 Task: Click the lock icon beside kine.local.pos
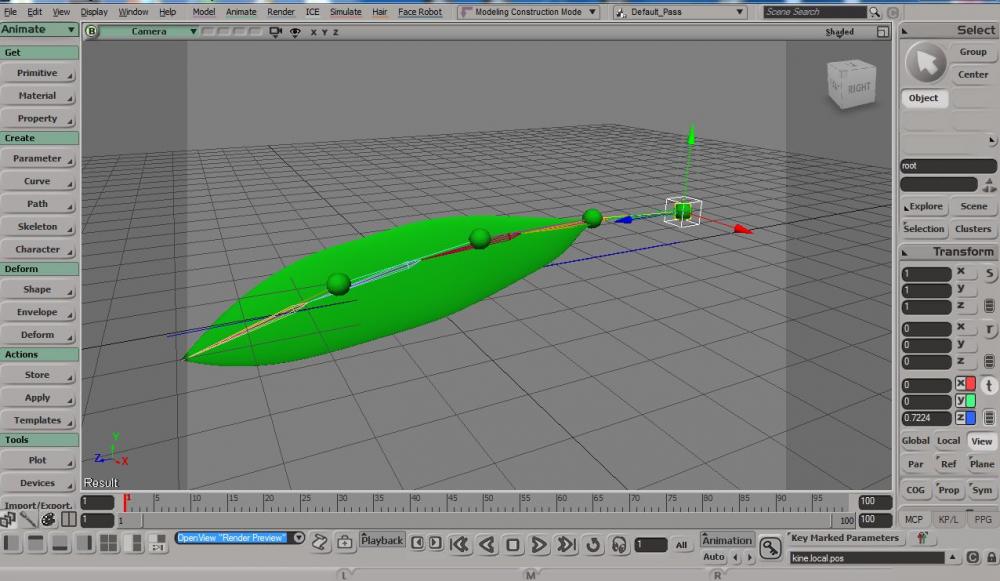[x=992, y=557]
